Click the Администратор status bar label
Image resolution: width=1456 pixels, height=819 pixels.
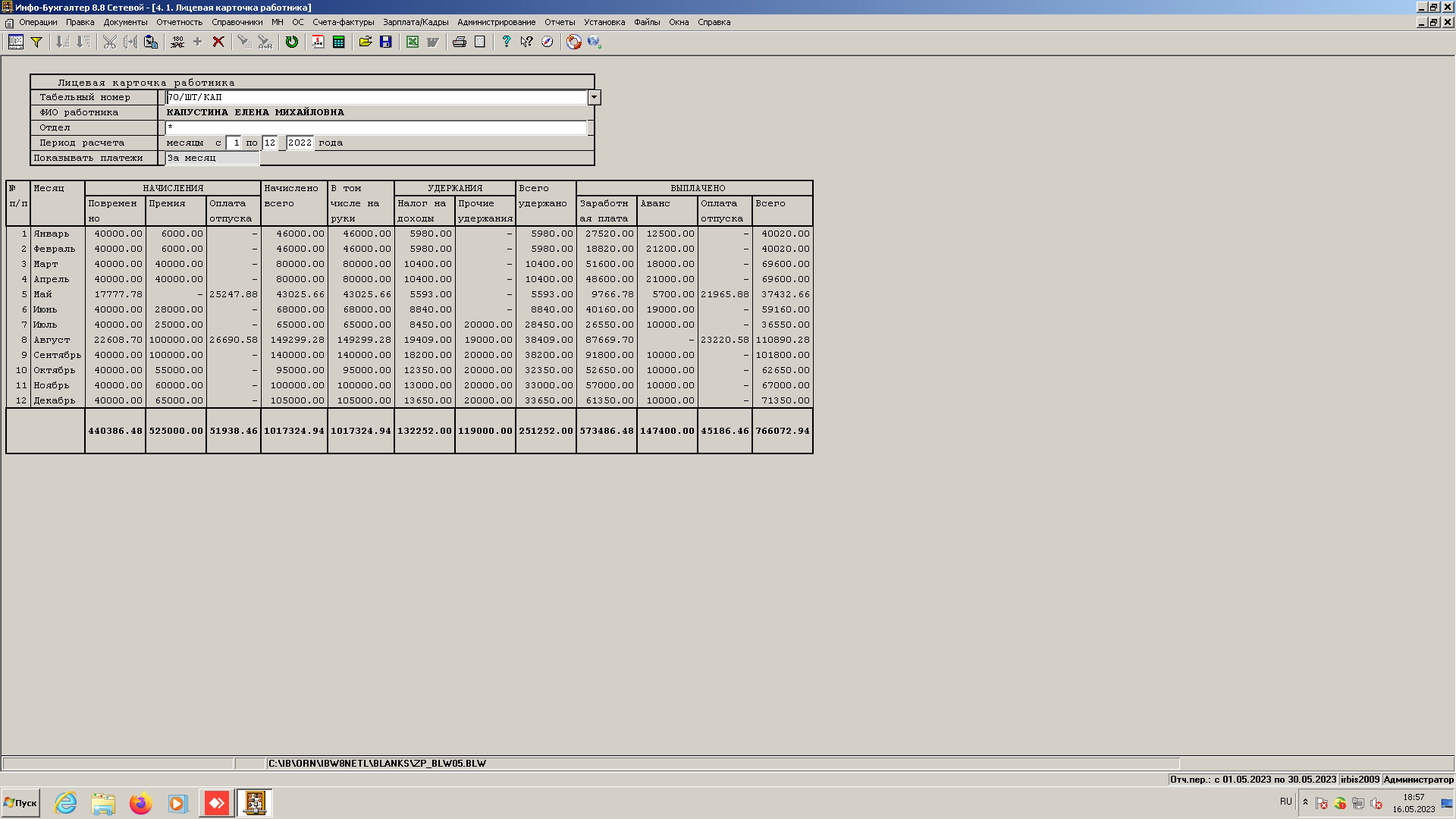(x=1418, y=780)
